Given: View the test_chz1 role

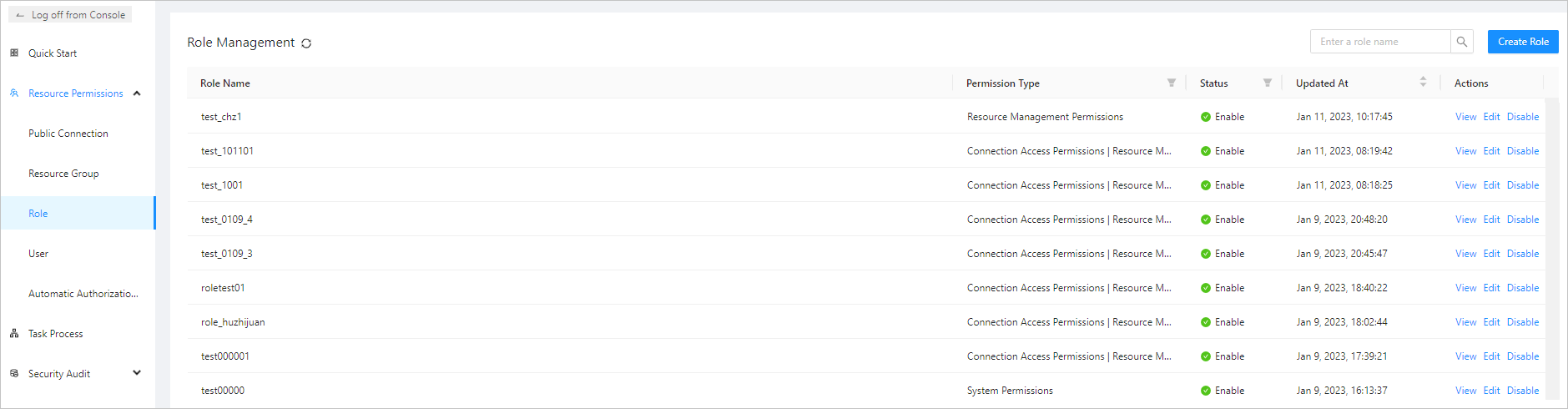Looking at the screenshot, I should click(x=1465, y=117).
